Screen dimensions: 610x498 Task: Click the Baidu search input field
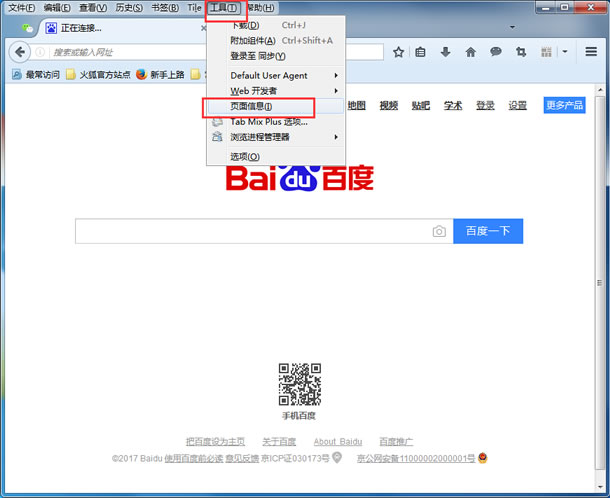pos(250,231)
